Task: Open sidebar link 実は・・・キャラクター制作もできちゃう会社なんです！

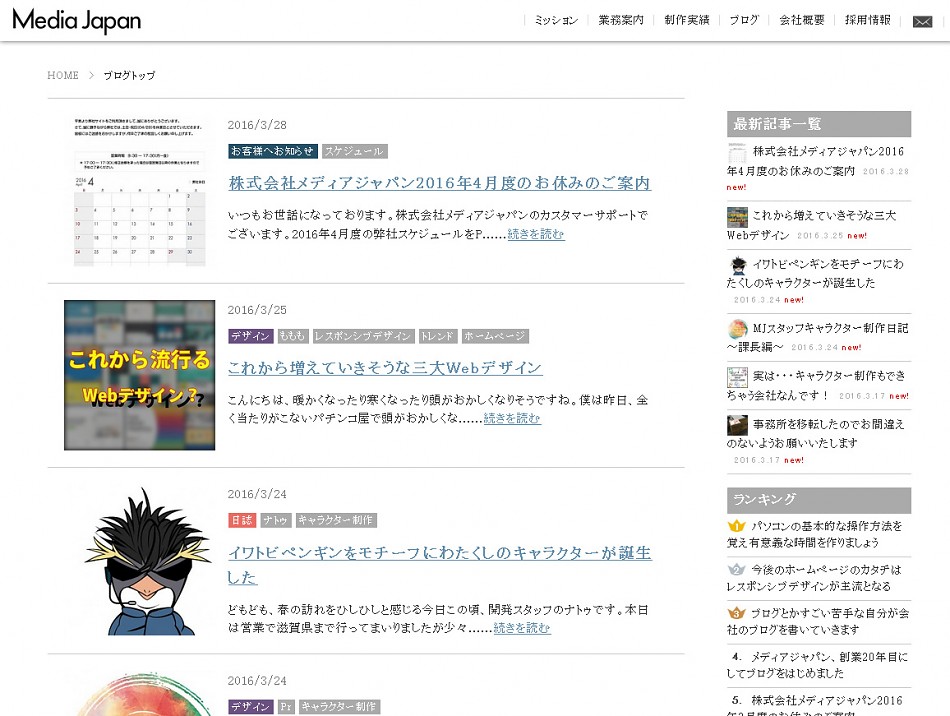Action: pyautogui.click(x=817, y=385)
